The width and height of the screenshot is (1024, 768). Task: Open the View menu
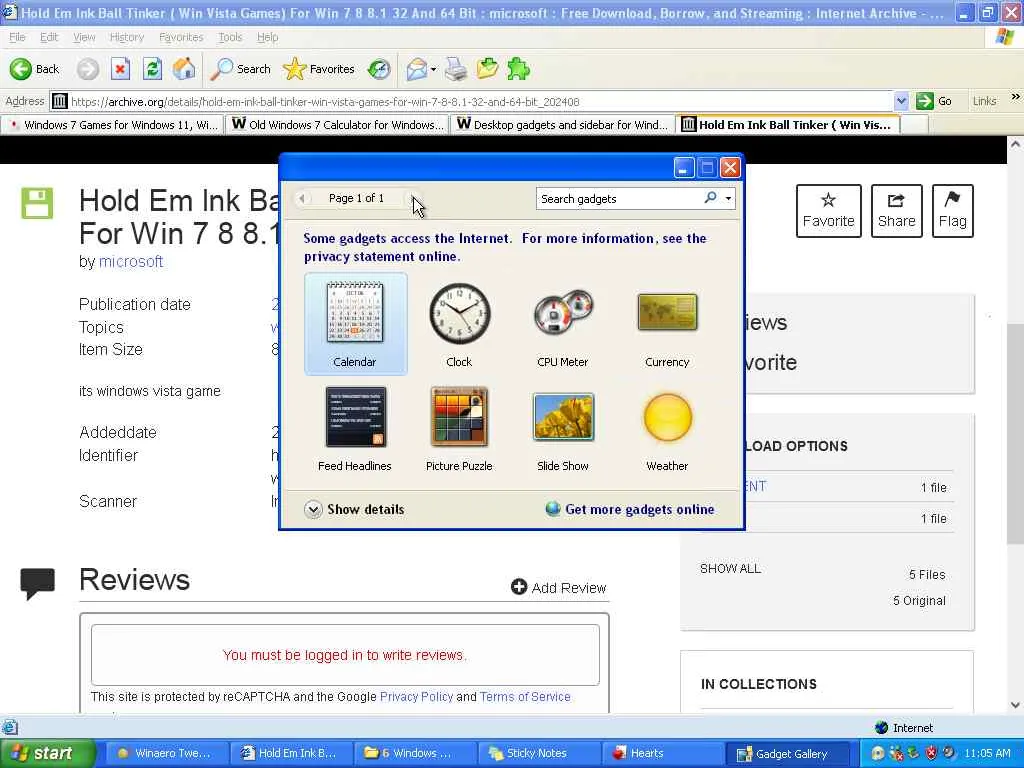pos(84,37)
